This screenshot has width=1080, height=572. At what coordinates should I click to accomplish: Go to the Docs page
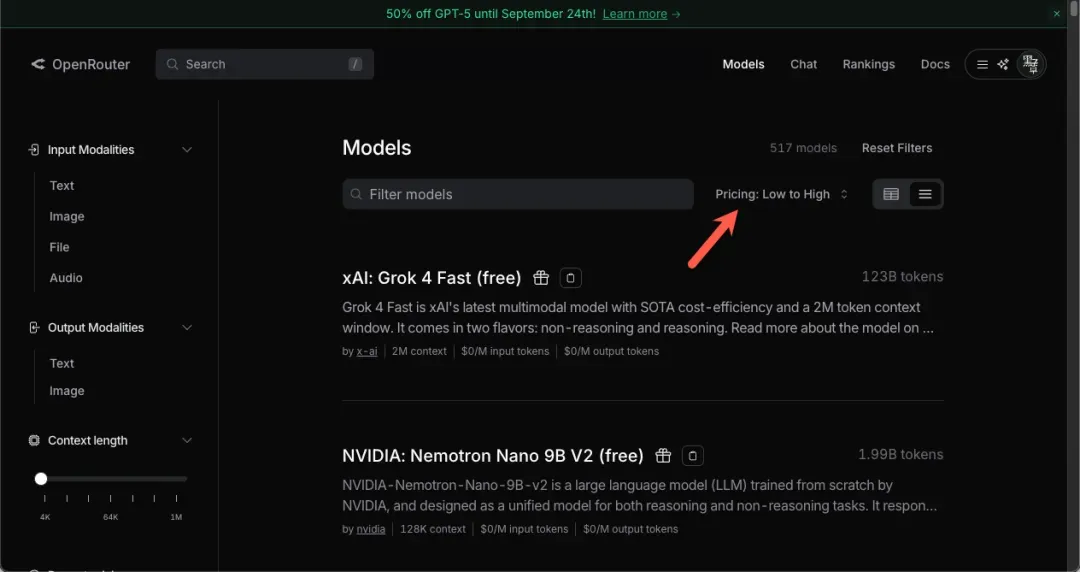pos(935,64)
